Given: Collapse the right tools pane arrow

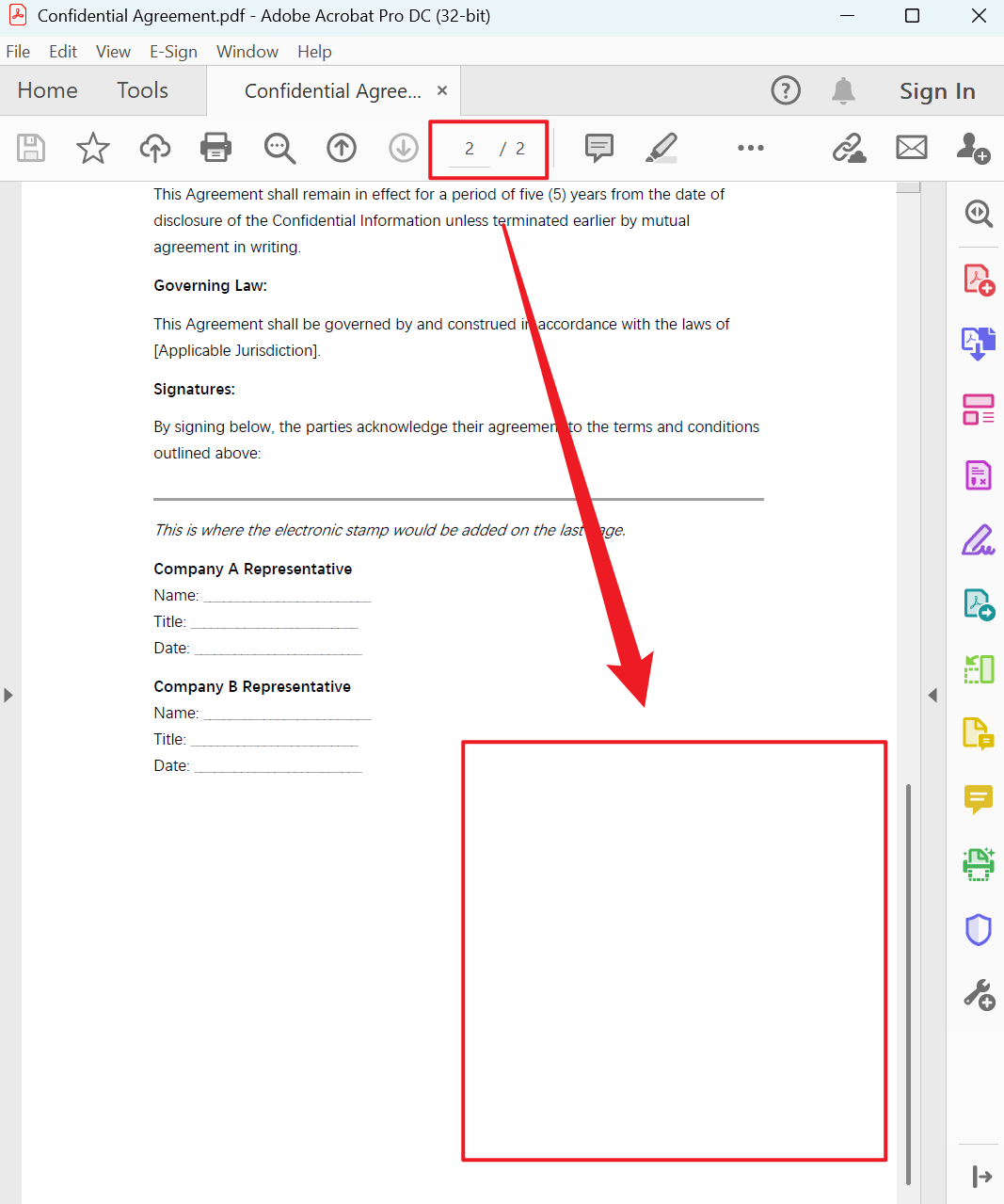Looking at the screenshot, I should pos(932,696).
